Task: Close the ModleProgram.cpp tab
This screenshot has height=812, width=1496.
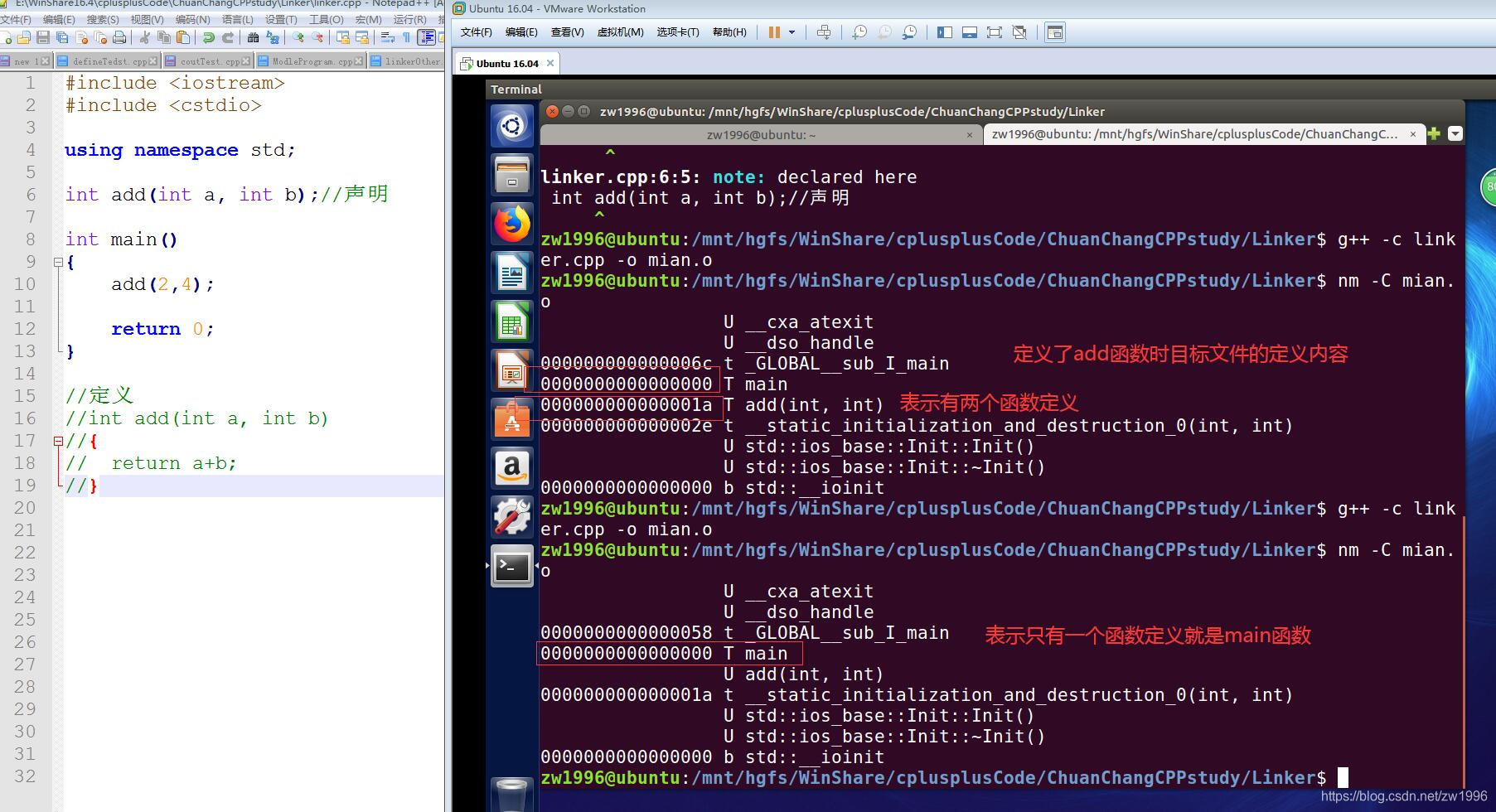Action: (x=359, y=61)
